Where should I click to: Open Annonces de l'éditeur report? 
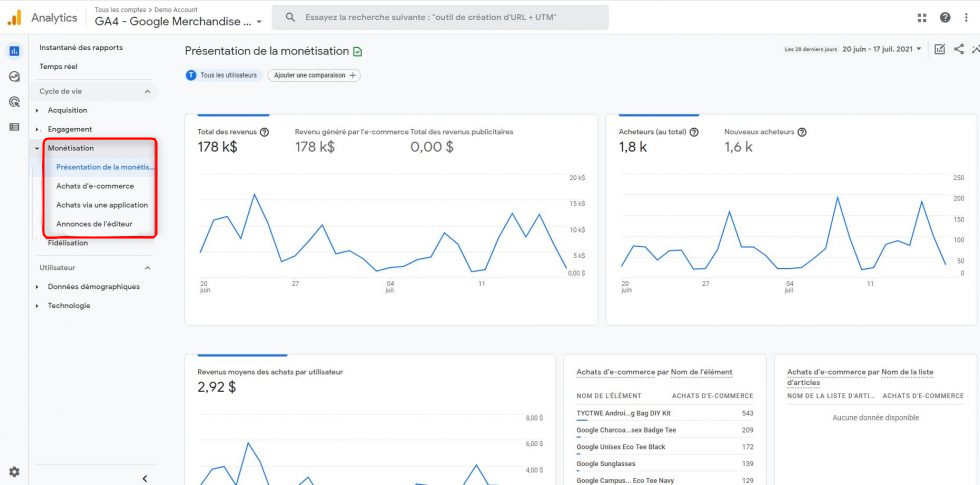click(x=94, y=224)
